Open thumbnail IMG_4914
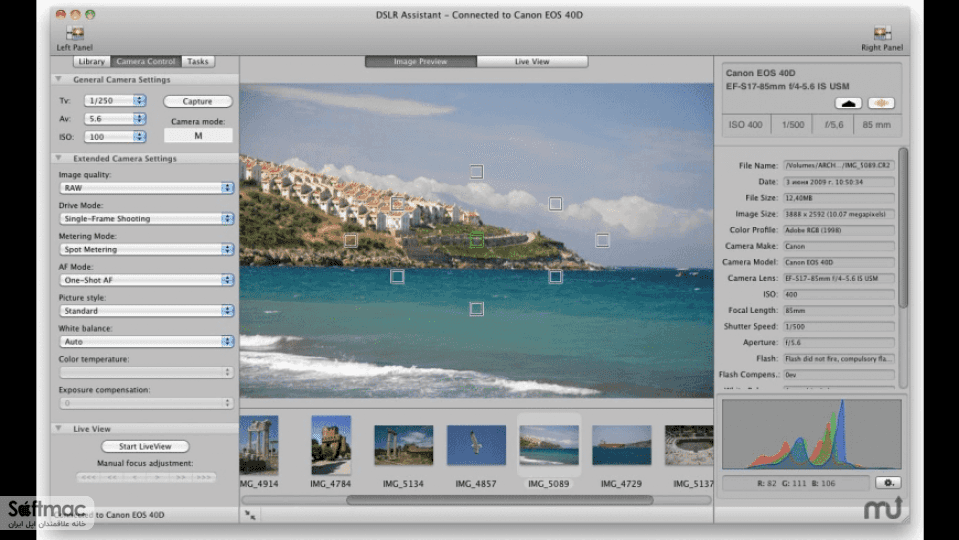The height and width of the screenshot is (540, 959). tap(259, 445)
